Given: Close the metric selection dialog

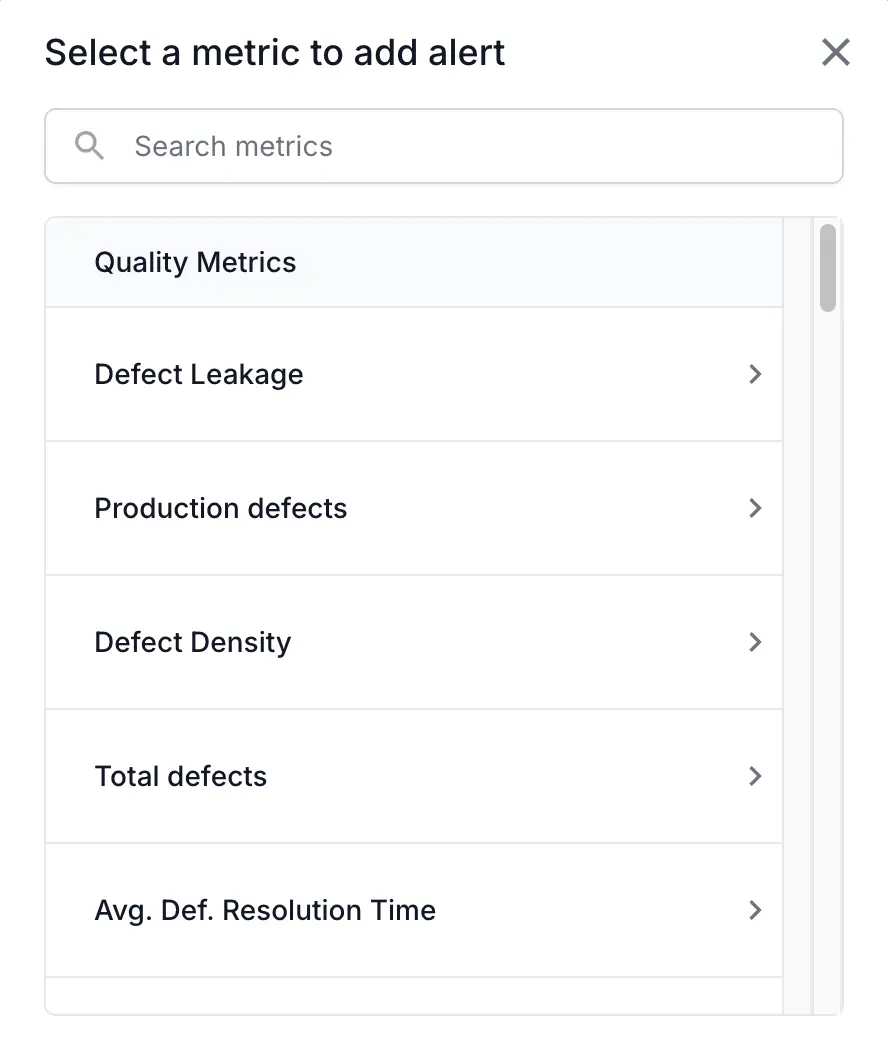Looking at the screenshot, I should 835,52.
